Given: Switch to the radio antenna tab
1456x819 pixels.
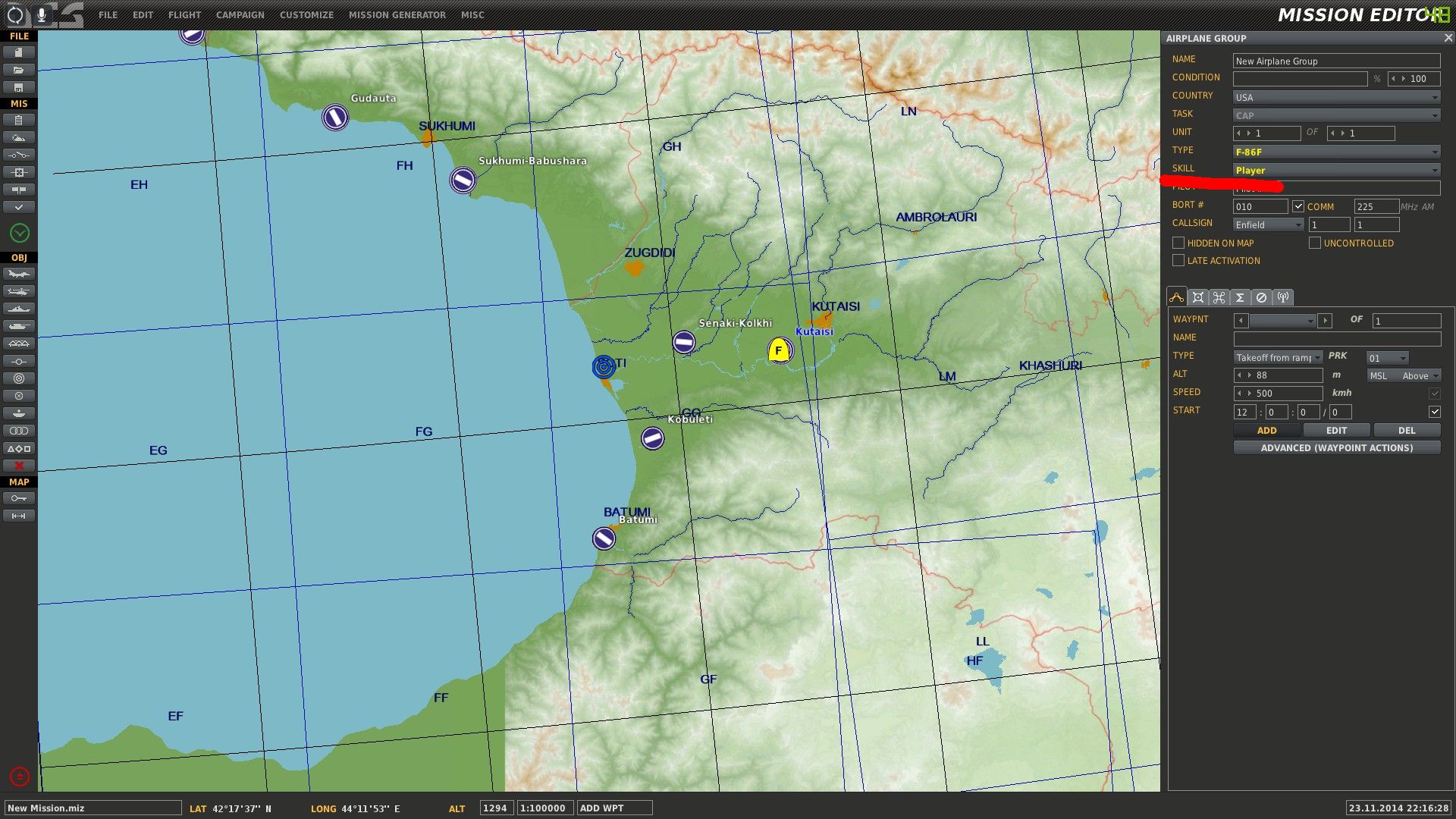Looking at the screenshot, I should [x=1283, y=297].
